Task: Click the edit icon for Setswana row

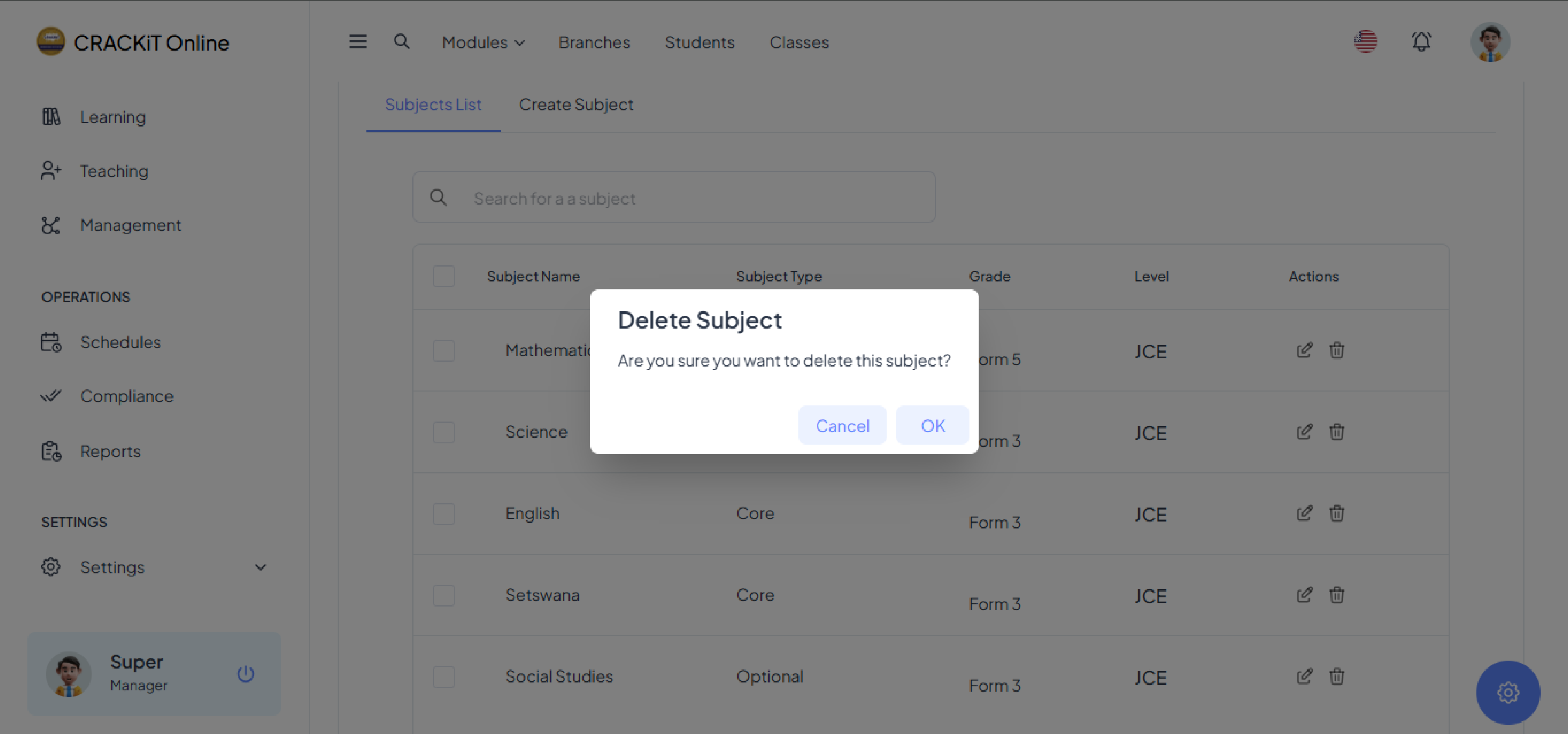Action: pyautogui.click(x=1304, y=595)
